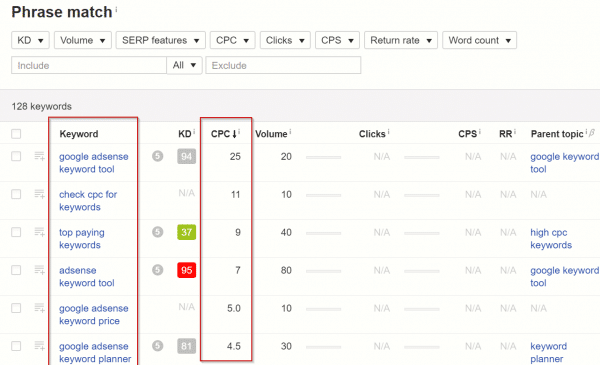
Task: Click the Include keywords input field
Action: [x=89, y=65]
